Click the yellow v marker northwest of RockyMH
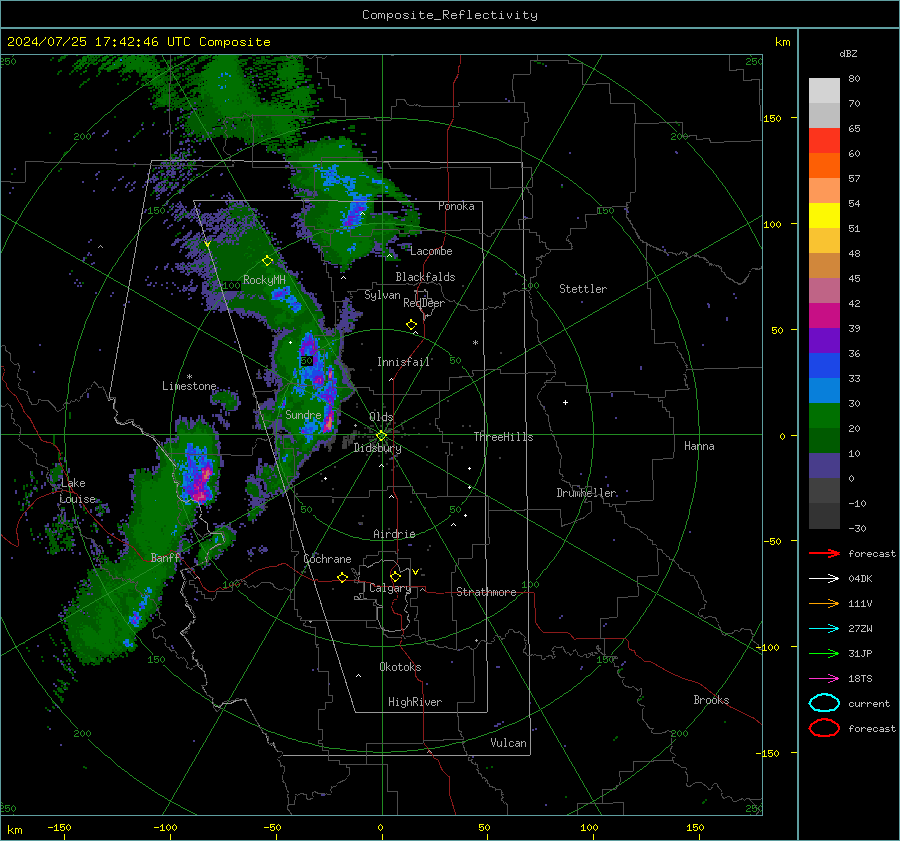This screenshot has height=841, width=900. coord(208,244)
